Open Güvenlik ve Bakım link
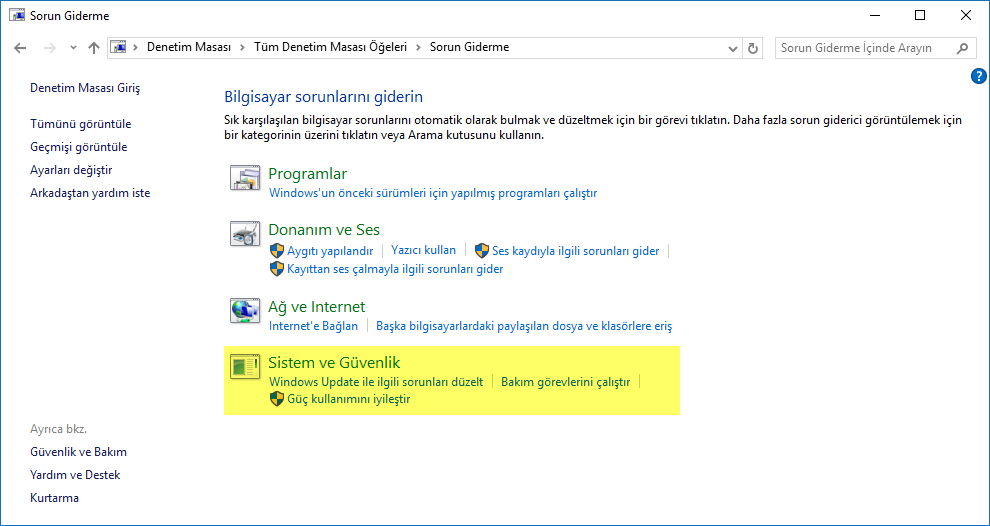This screenshot has width=990, height=526. click(x=78, y=452)
